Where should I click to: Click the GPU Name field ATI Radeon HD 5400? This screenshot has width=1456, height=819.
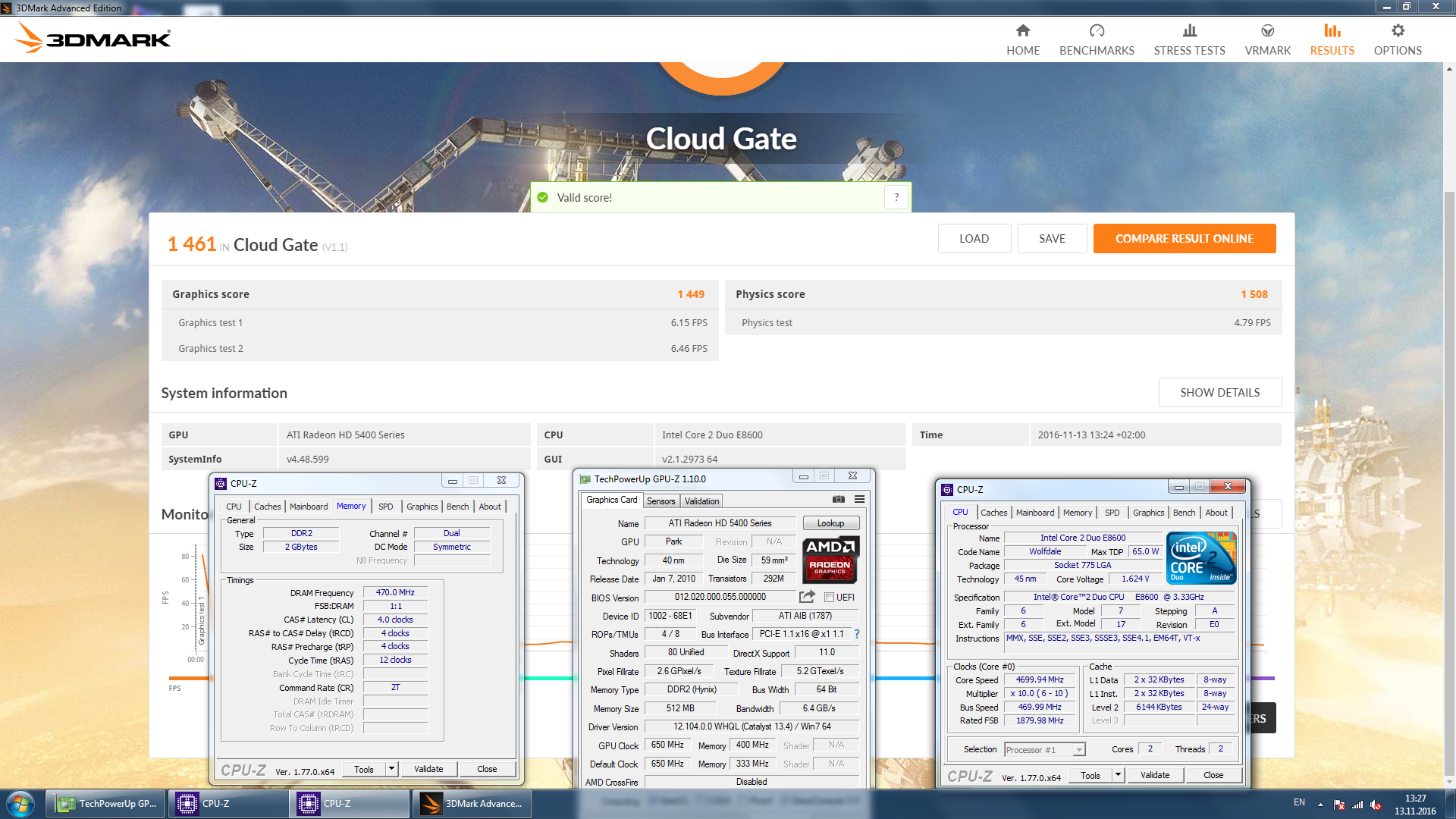tap(720, 523)
